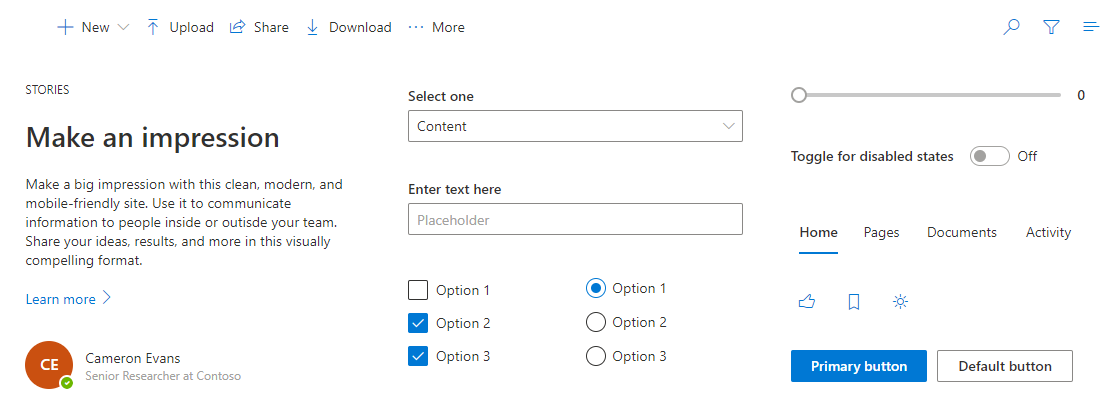Screen dimensions: 1120x410
Task: Click the search magnifier icon
Action: [1011, 28]
